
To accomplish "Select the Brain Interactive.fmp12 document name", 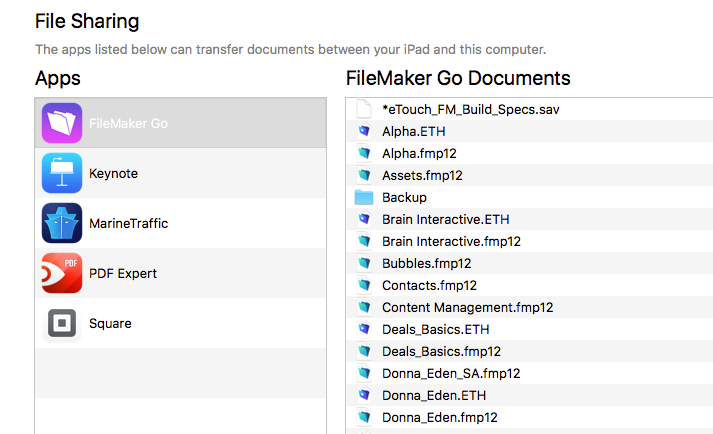I will [452, 241].
